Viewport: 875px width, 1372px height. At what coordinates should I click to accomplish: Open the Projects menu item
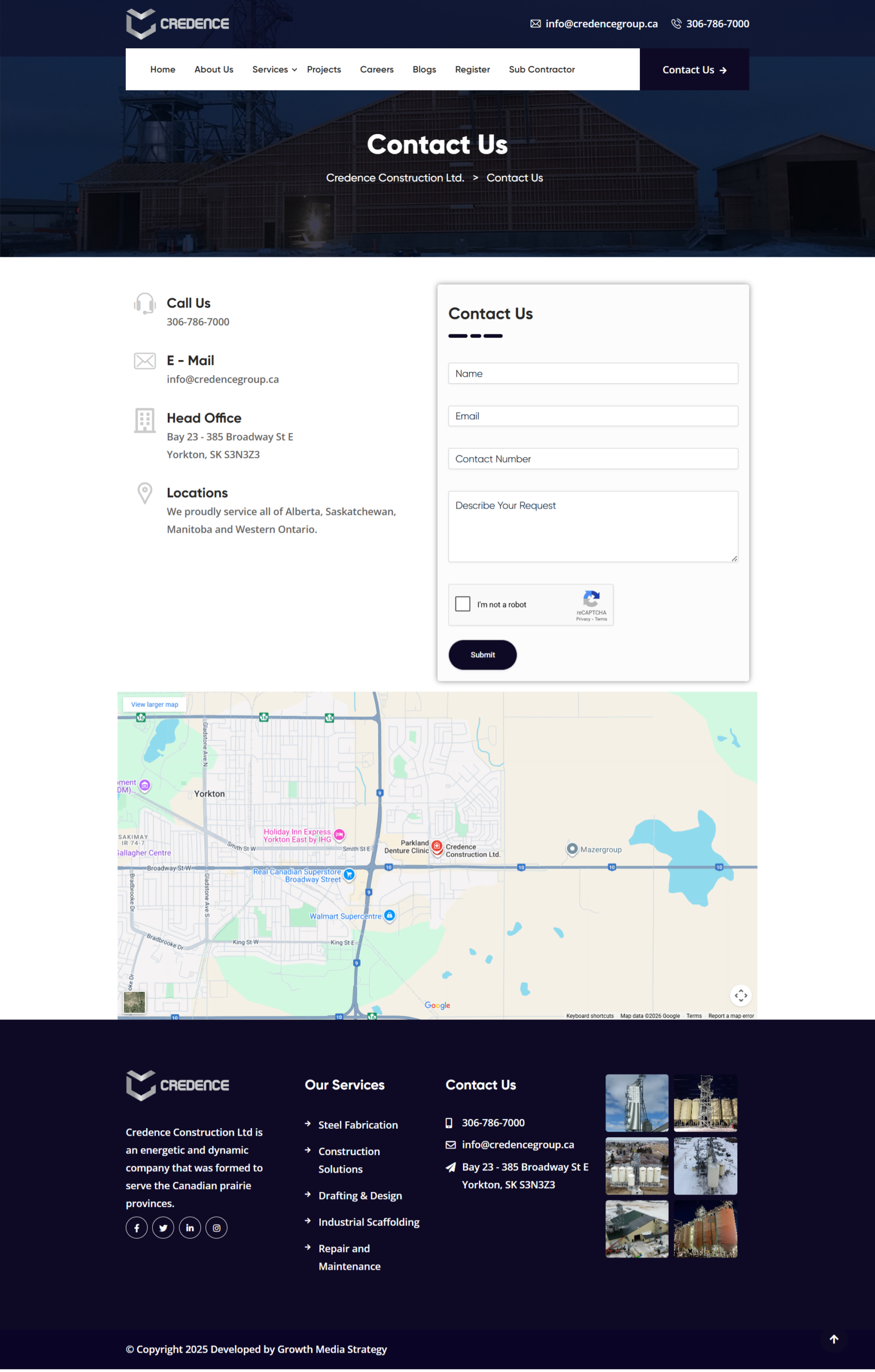[x=324, y=70]
